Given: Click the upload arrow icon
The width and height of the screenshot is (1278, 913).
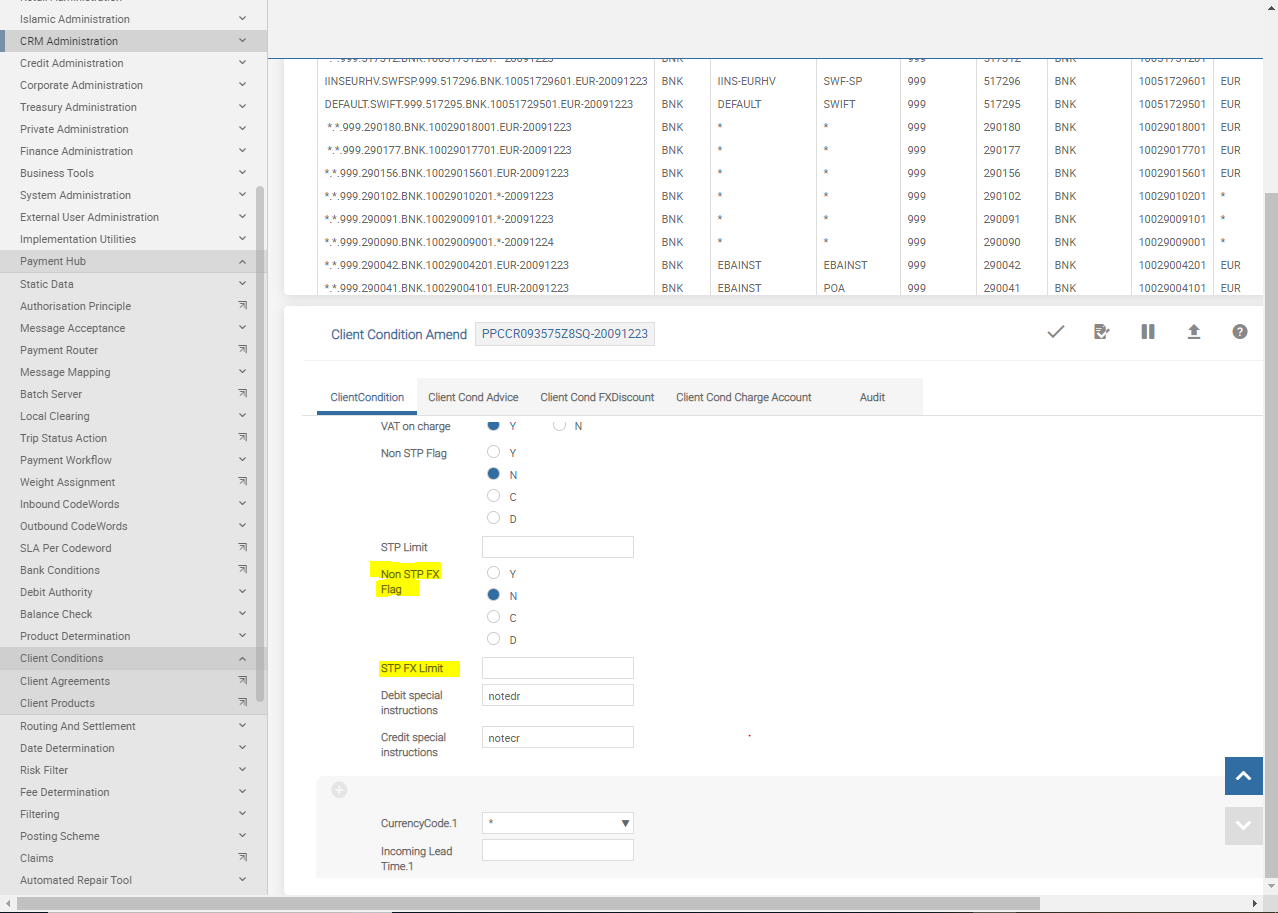Looking at the screenshot, I should coord(1193,332).
